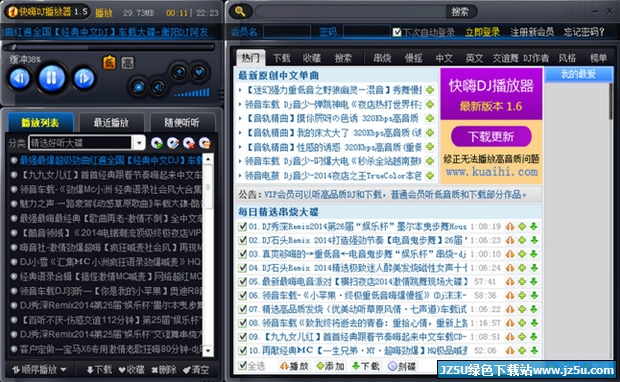Viewport: 620px width, 382px height.
Task: Click 播放 button in bottom selection bar
Action: click(294, 366)
